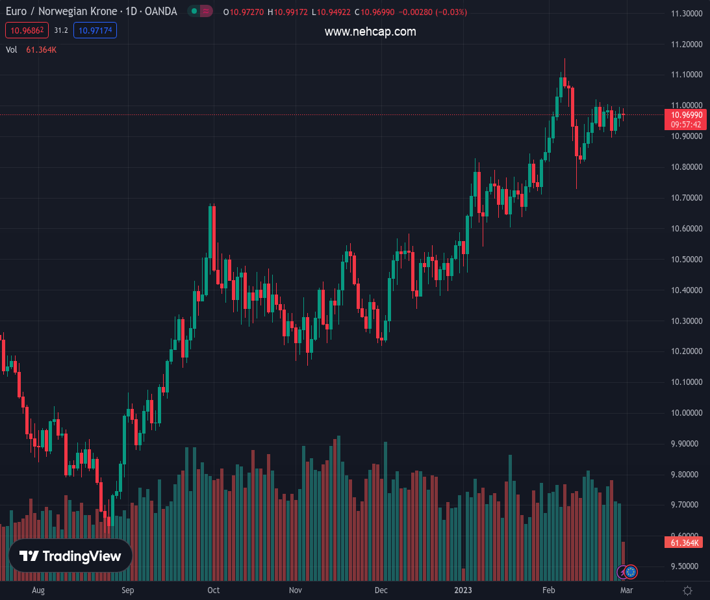Open chart settings gear icon
The height and width of the screenshot is (600, 710).
tap(687, 591)
